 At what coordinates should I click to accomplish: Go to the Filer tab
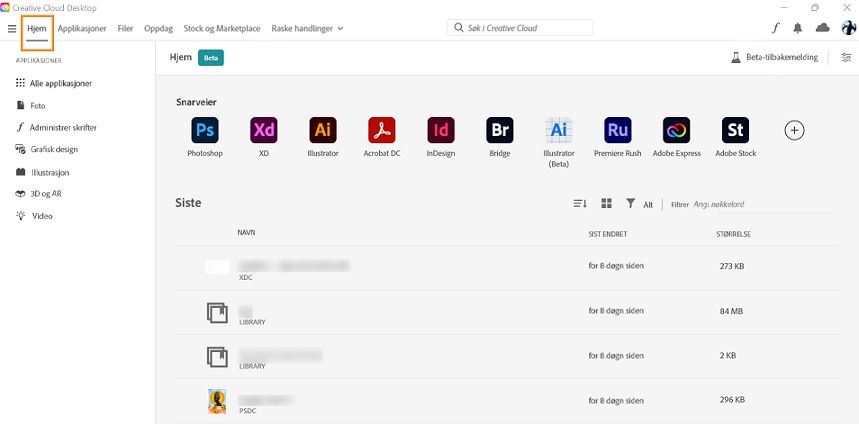(x=125, y=28)
